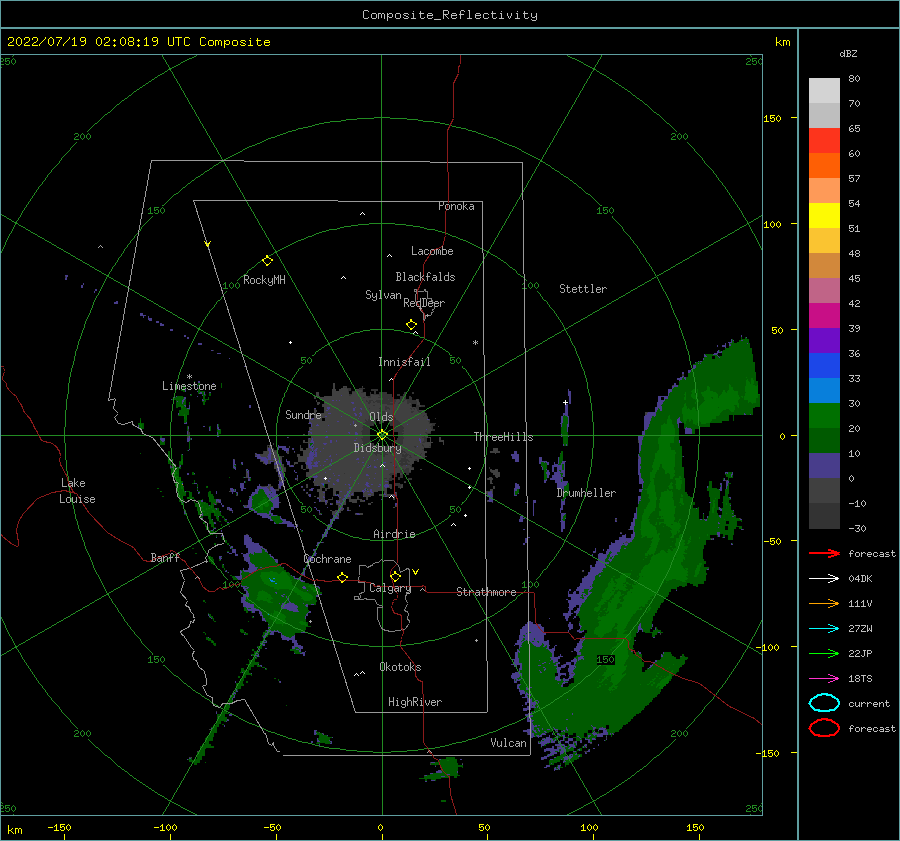Click the bright green 30 dBZ color swatch
The image size is (900, 841).
pyautogui.click(x=824, y=416)
